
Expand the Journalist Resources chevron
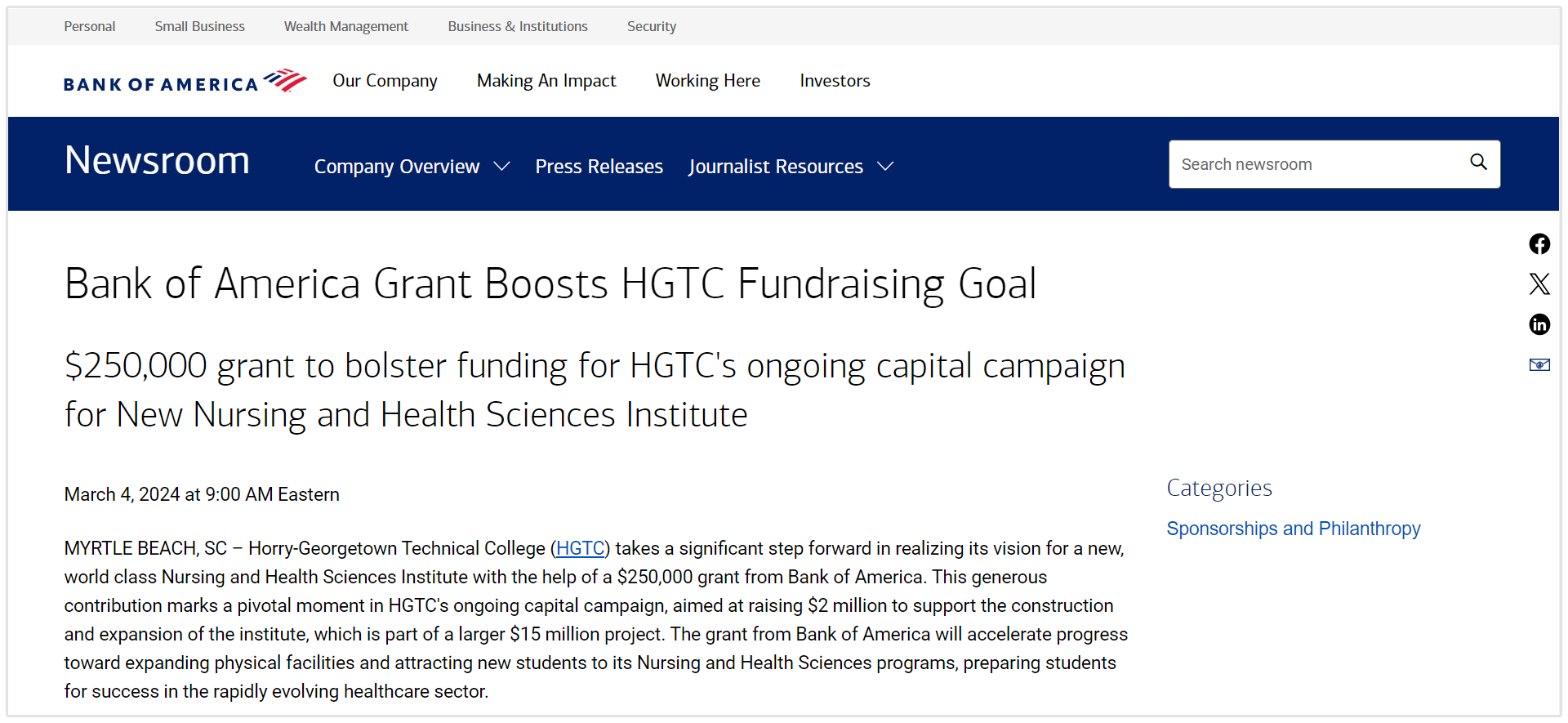point(885,167)
